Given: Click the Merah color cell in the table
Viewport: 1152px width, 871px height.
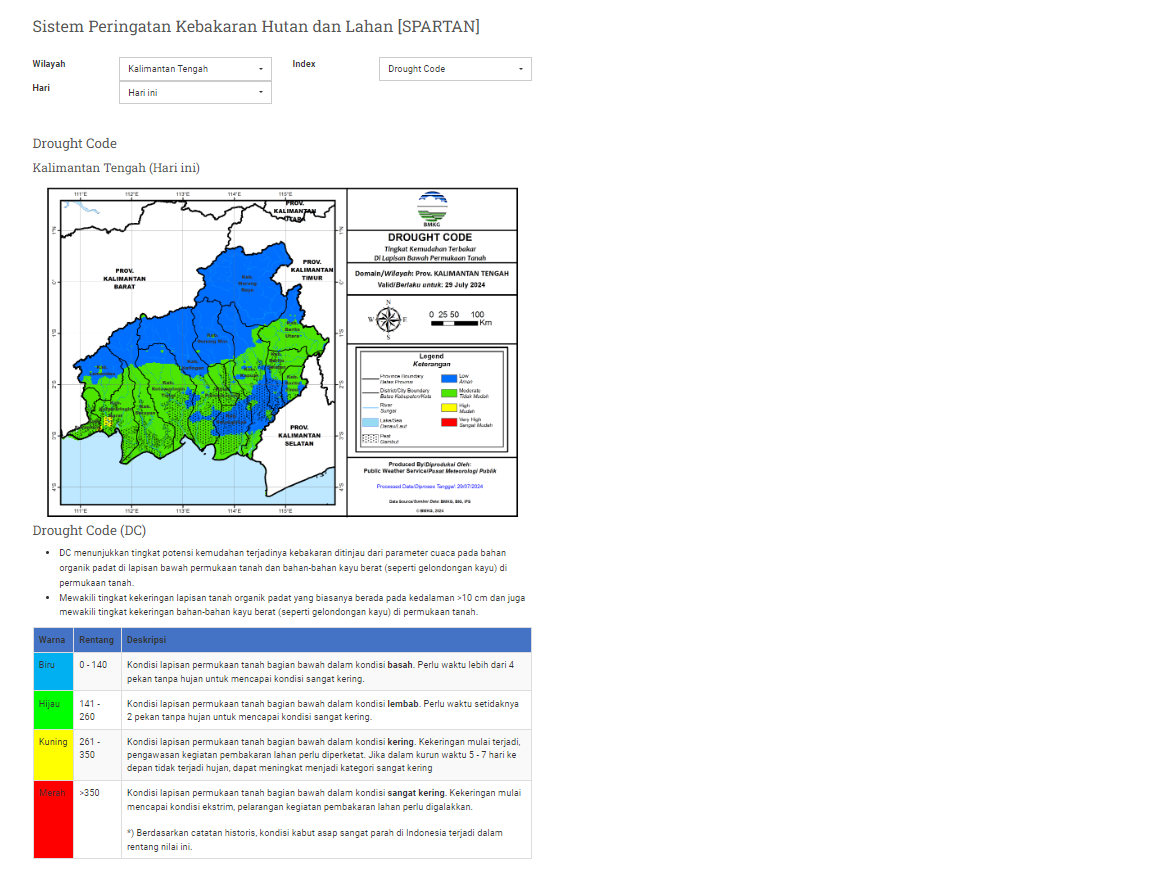Looking at the screenshot, I should click(x=54, y=819).
